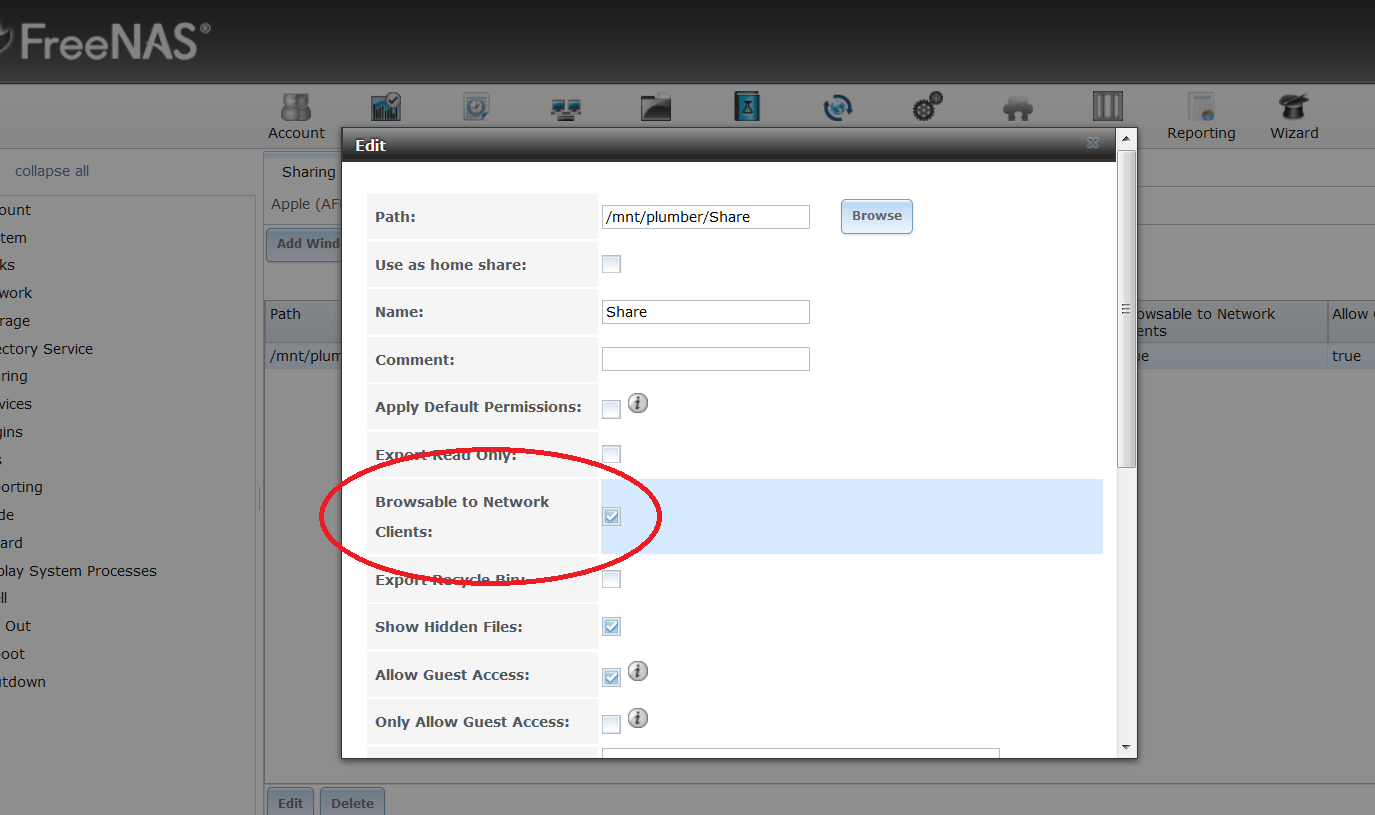Click the Edit button below the share table

point(291,802)
